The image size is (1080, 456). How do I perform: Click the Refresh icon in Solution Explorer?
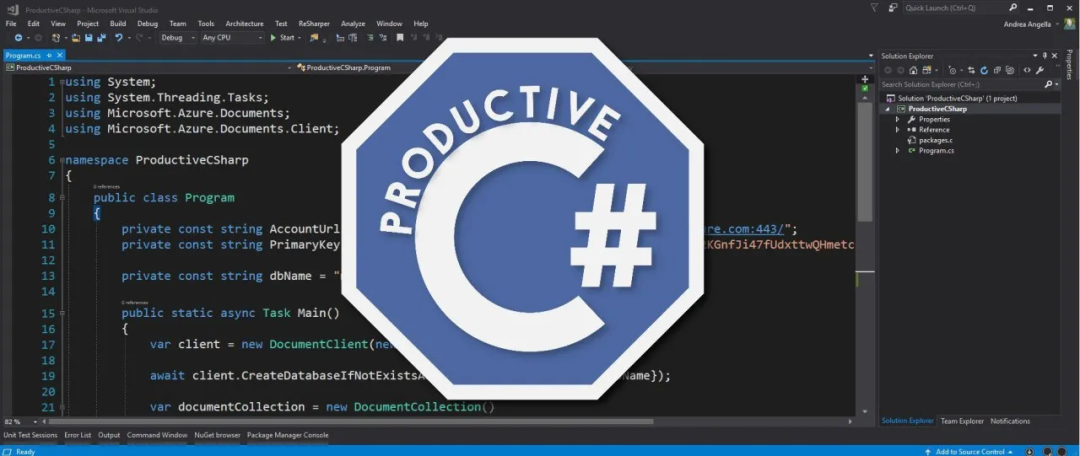pos(984,70)
